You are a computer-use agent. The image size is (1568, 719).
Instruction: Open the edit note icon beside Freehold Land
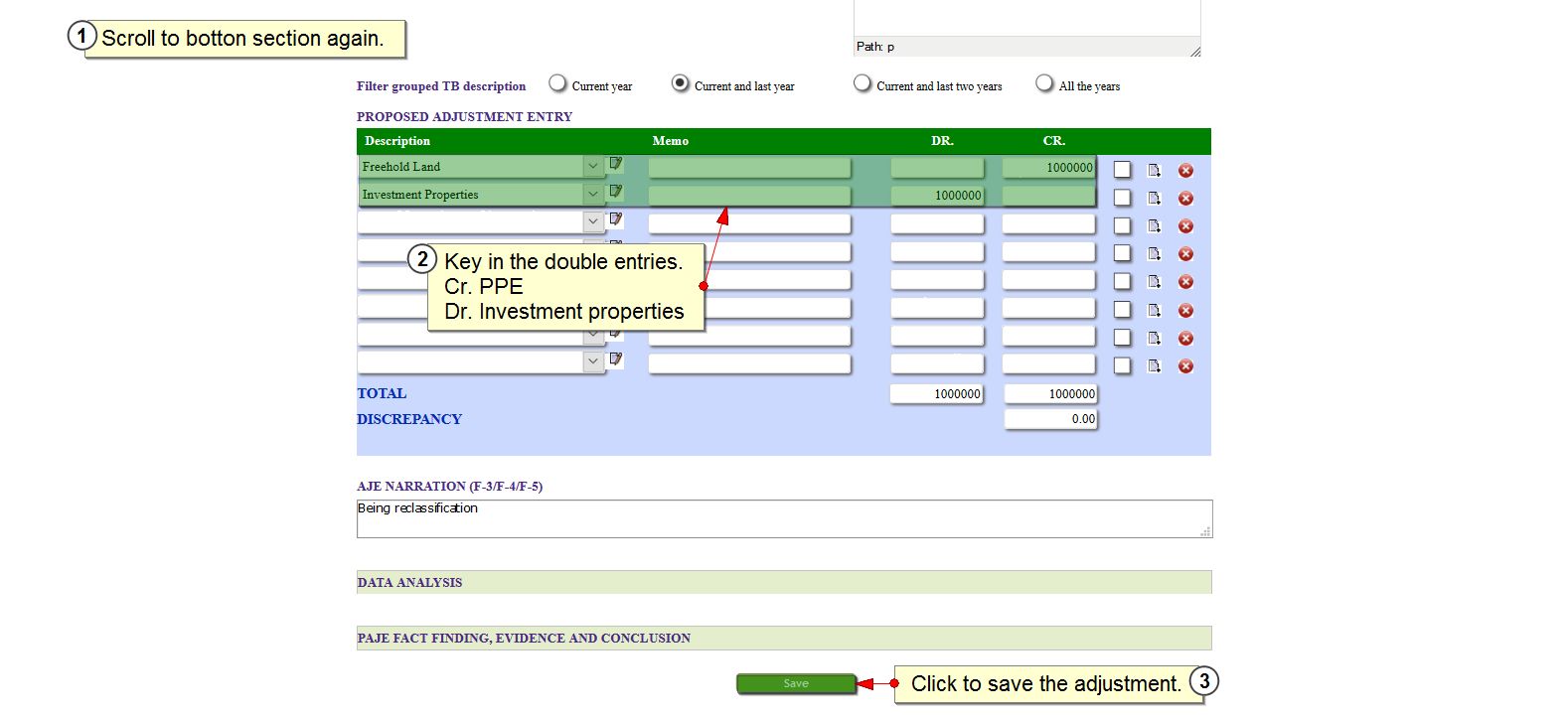coord(616,164)
